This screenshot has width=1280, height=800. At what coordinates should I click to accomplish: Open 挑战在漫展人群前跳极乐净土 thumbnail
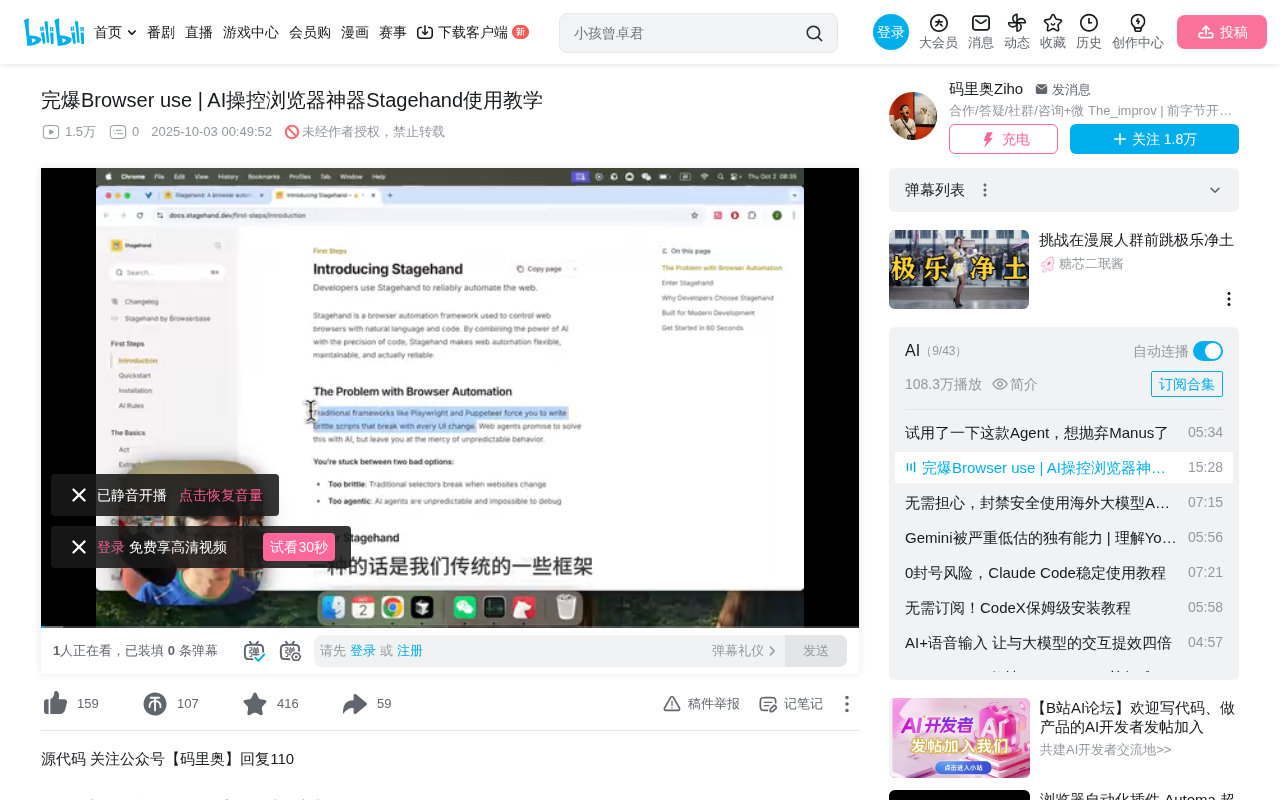click(x=959, y=269)
